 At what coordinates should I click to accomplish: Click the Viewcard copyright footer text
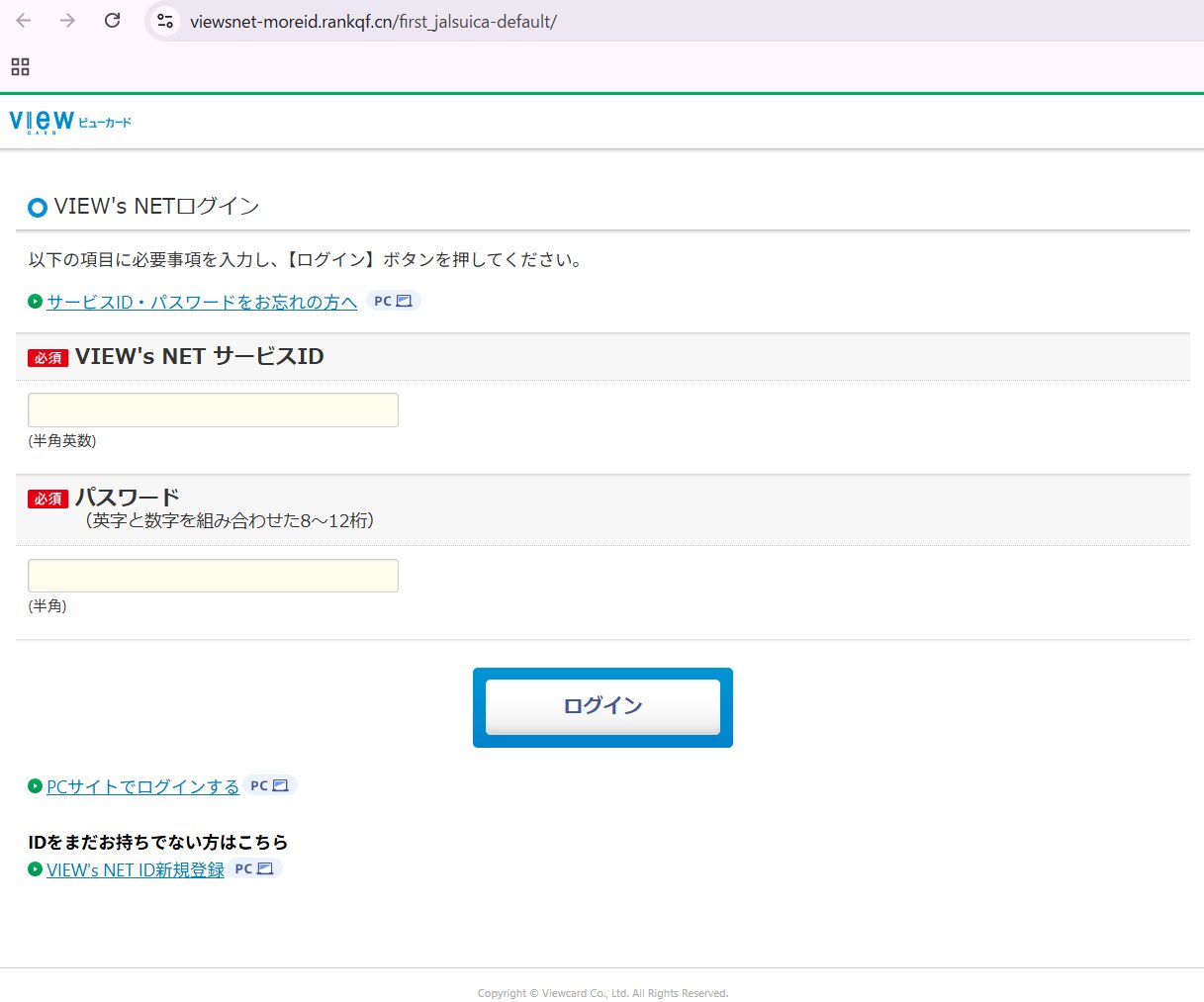pos(602,993)
